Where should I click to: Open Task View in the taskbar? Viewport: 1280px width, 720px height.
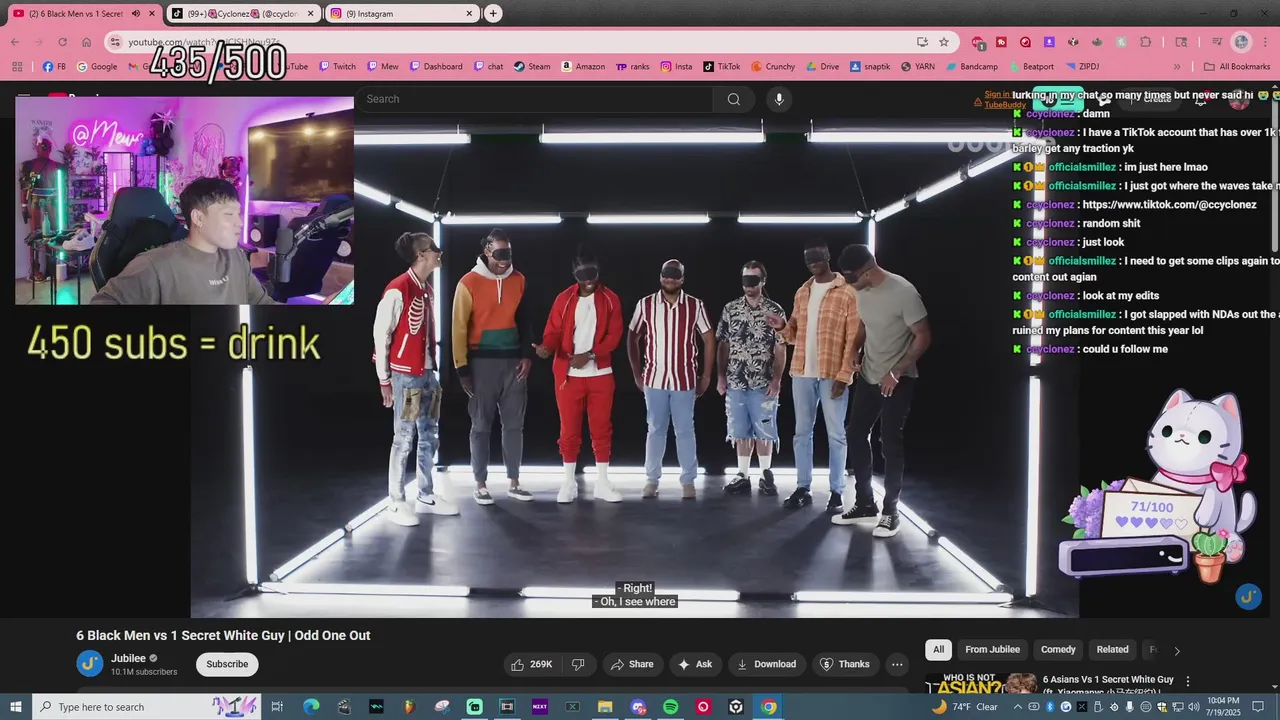tap(278, 707)
